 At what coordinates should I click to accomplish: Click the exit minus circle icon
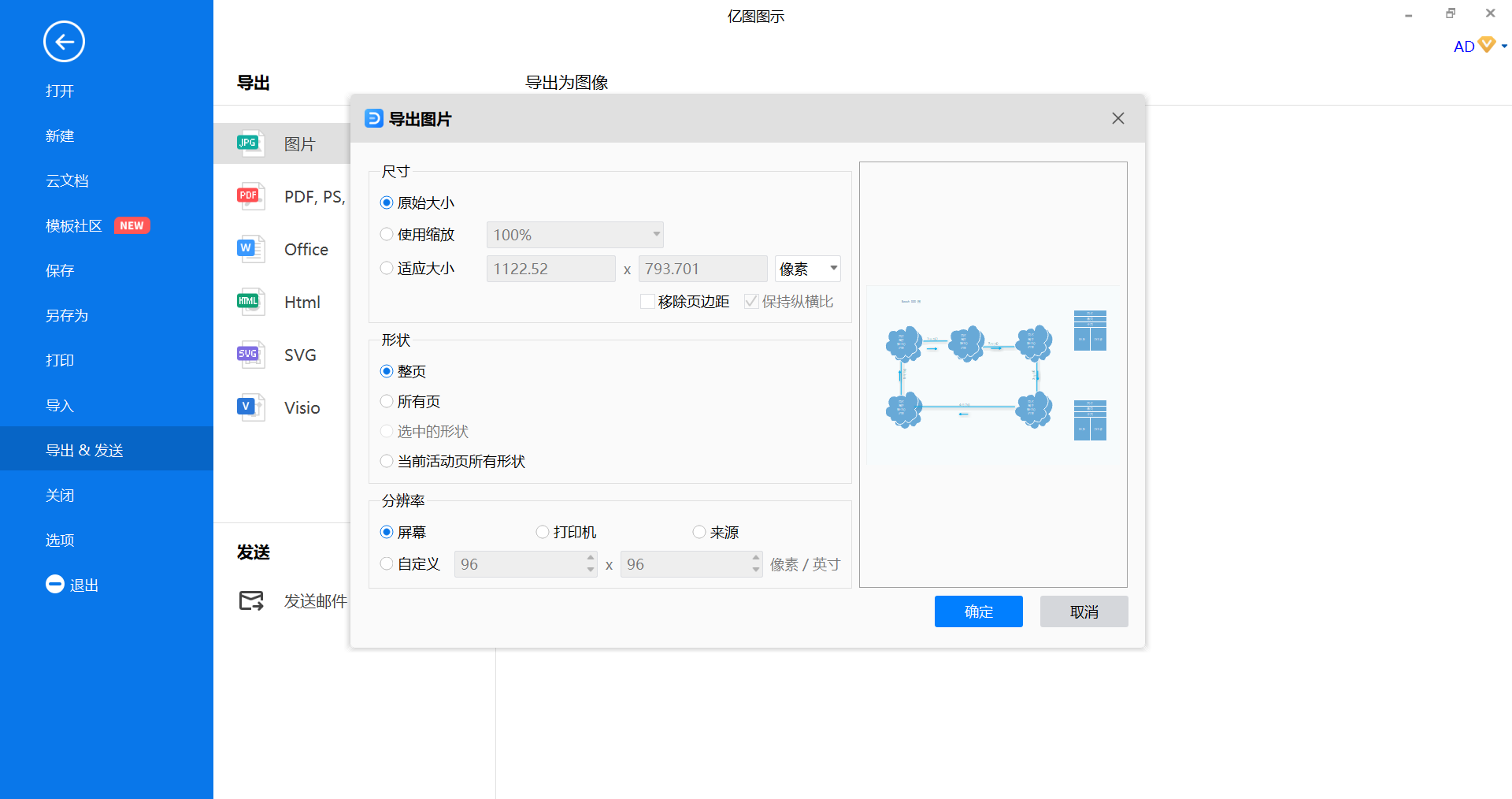(x=55, y=585)
